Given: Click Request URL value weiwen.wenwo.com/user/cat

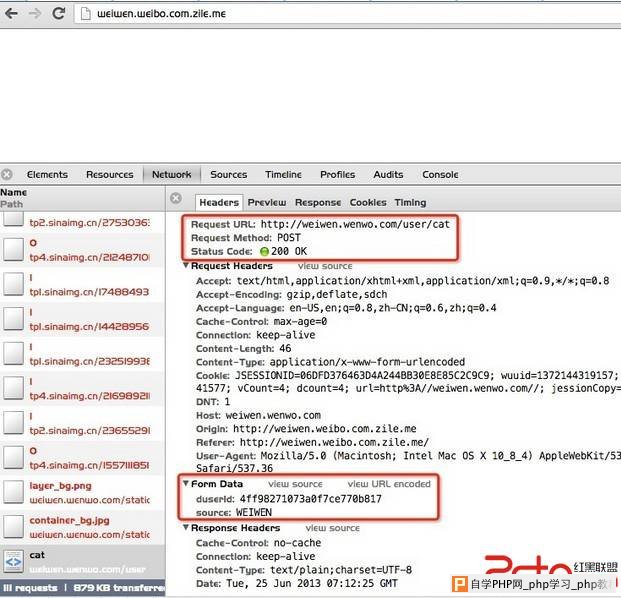Looking at the screenshot, I should (x=355, y=225).
